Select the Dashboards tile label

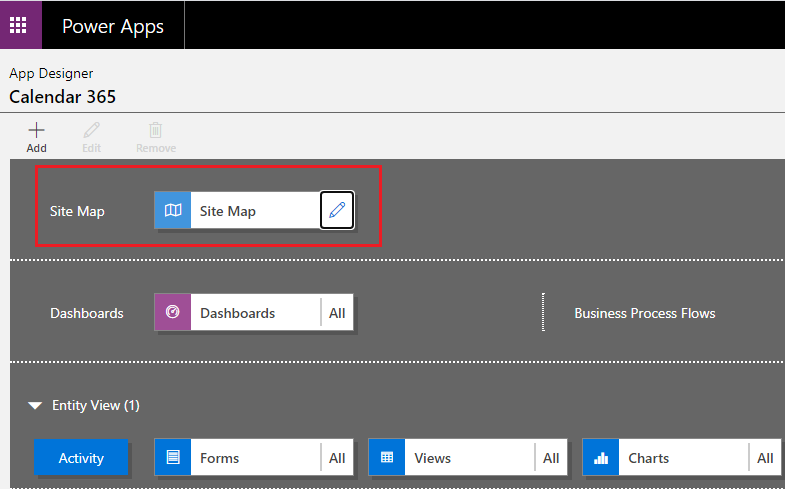(237, 313)
